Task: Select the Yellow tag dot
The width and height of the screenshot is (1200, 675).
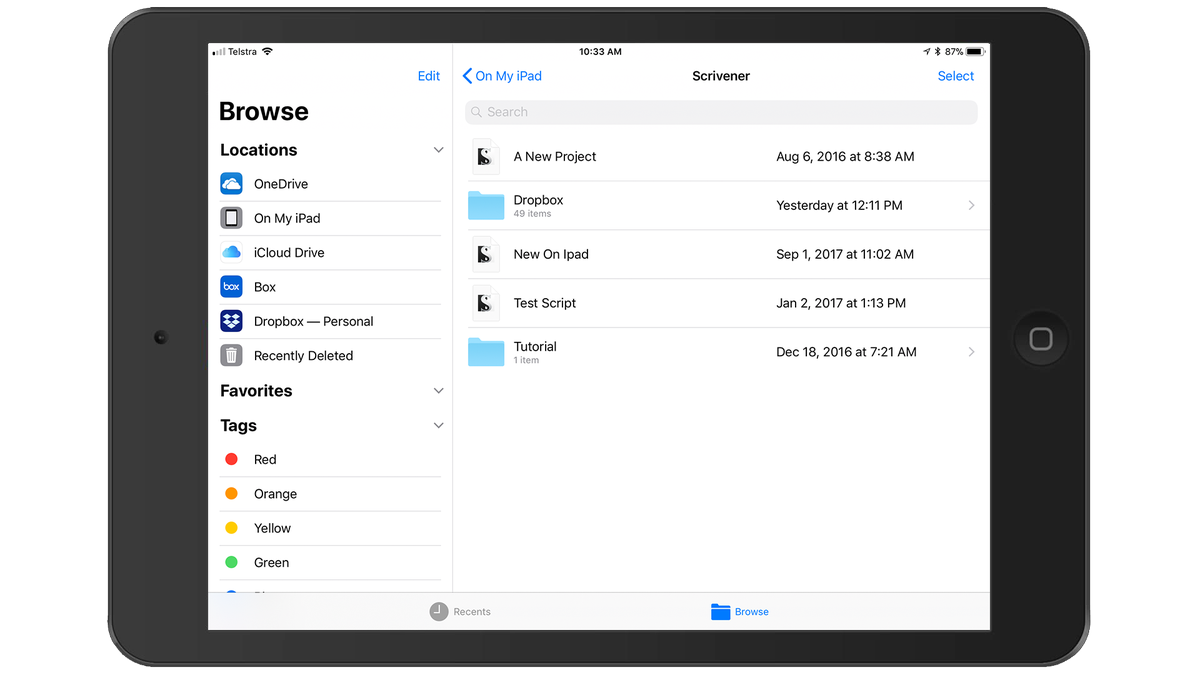Action: (231, 528)
